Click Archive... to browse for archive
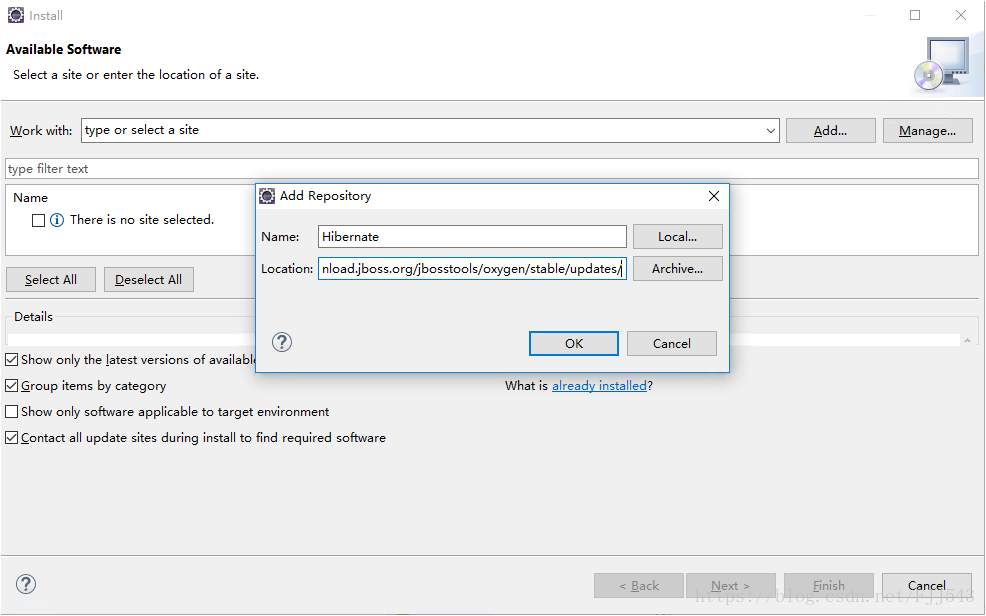Screen dimensions: 986x616 pyautogui.click(x=677, y=269)
